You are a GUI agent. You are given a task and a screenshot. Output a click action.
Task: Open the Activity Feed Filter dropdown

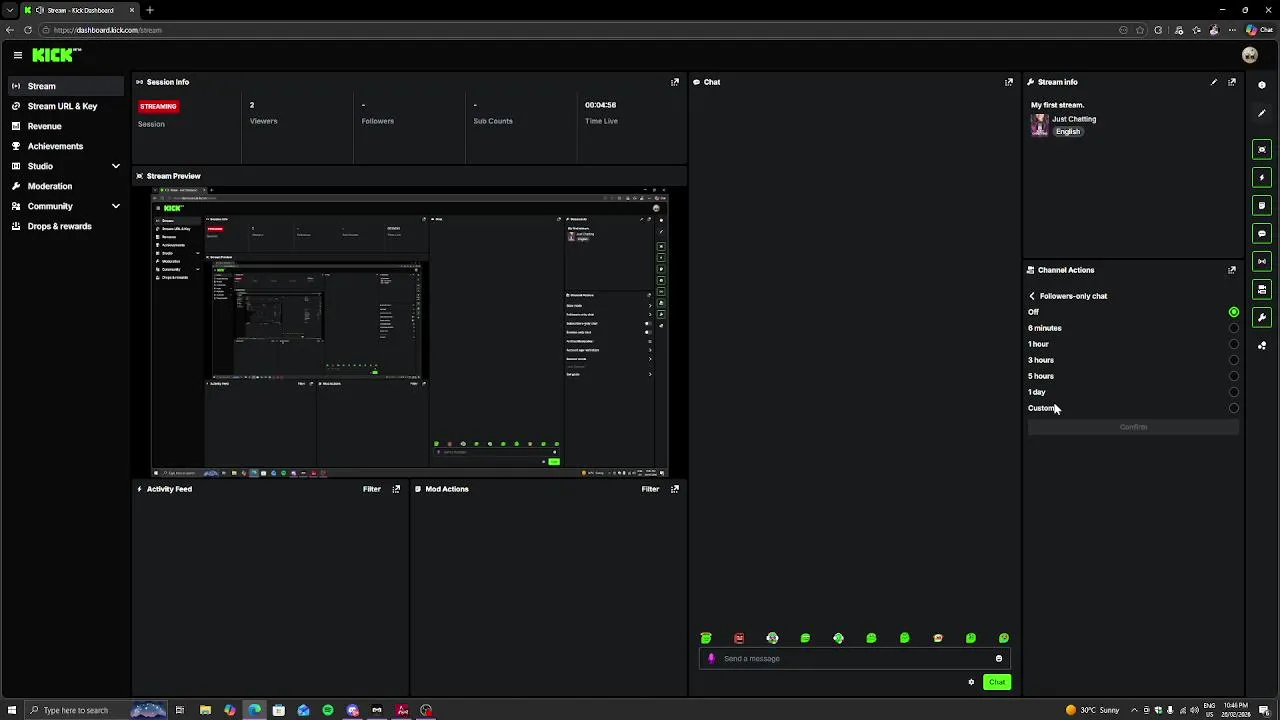(x=372, y=489)
